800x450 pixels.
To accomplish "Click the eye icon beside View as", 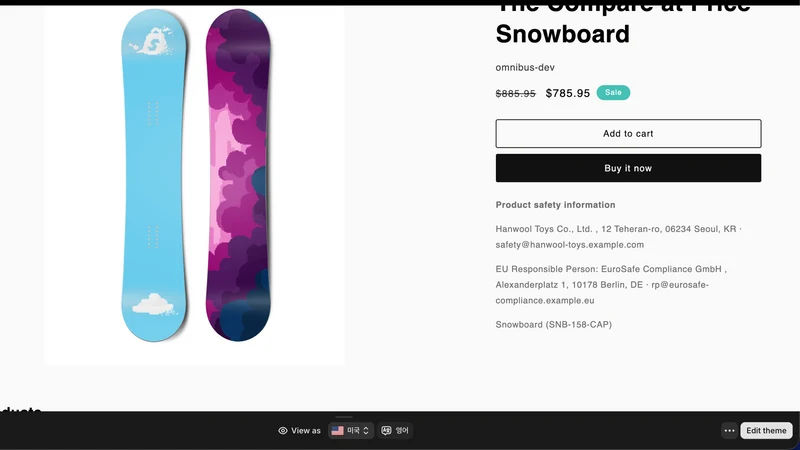I will pyautogui.click(x=283, y=431).
